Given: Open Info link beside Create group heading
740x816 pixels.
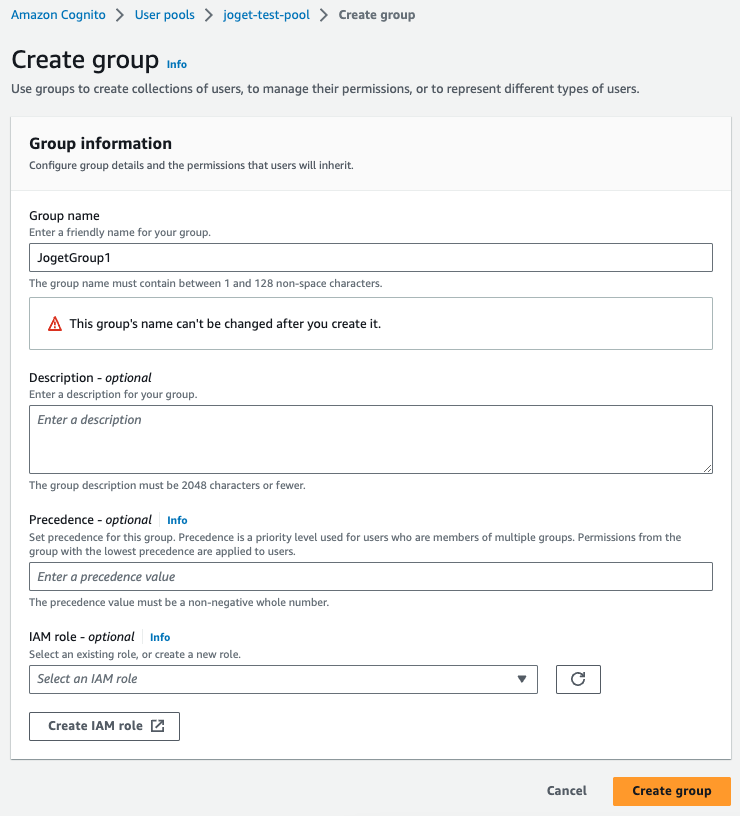Looking at the screenshot, I should [x=177, y=64].
